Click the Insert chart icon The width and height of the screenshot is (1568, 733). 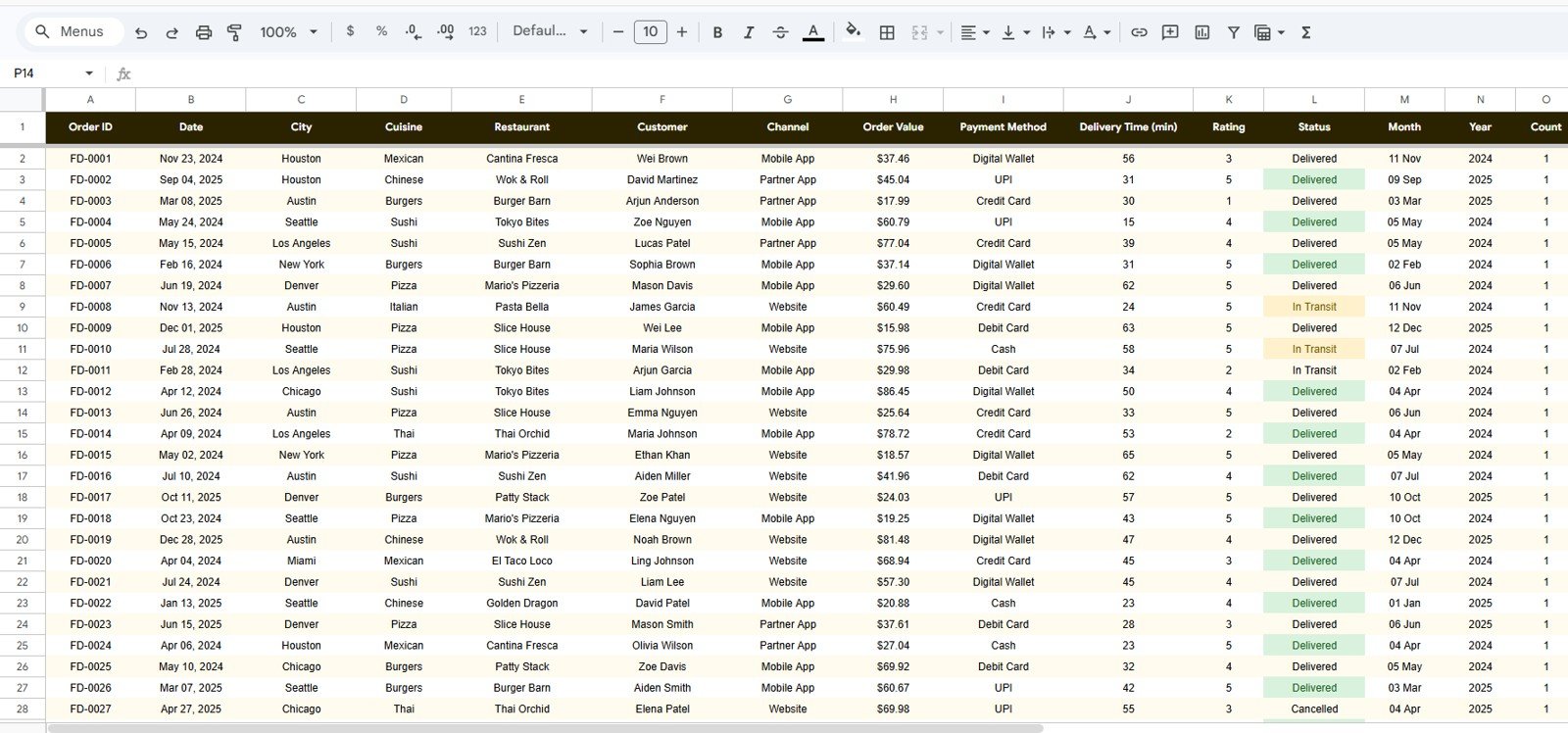1201,32
